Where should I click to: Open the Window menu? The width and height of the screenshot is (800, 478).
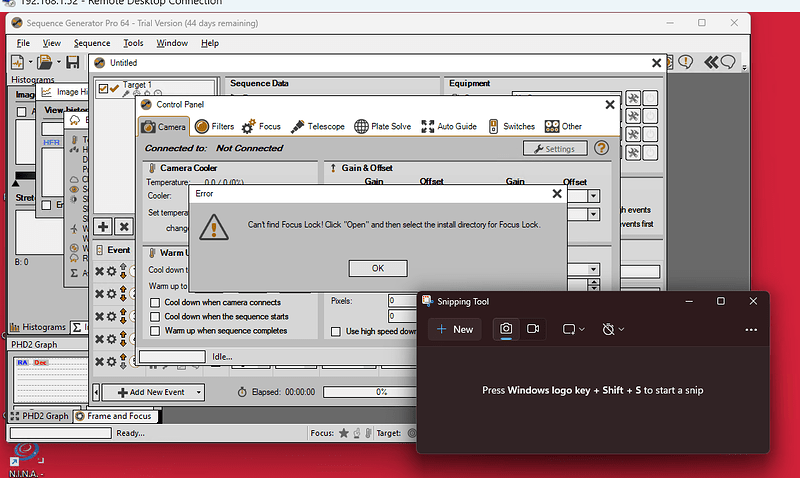coord(172,43)
